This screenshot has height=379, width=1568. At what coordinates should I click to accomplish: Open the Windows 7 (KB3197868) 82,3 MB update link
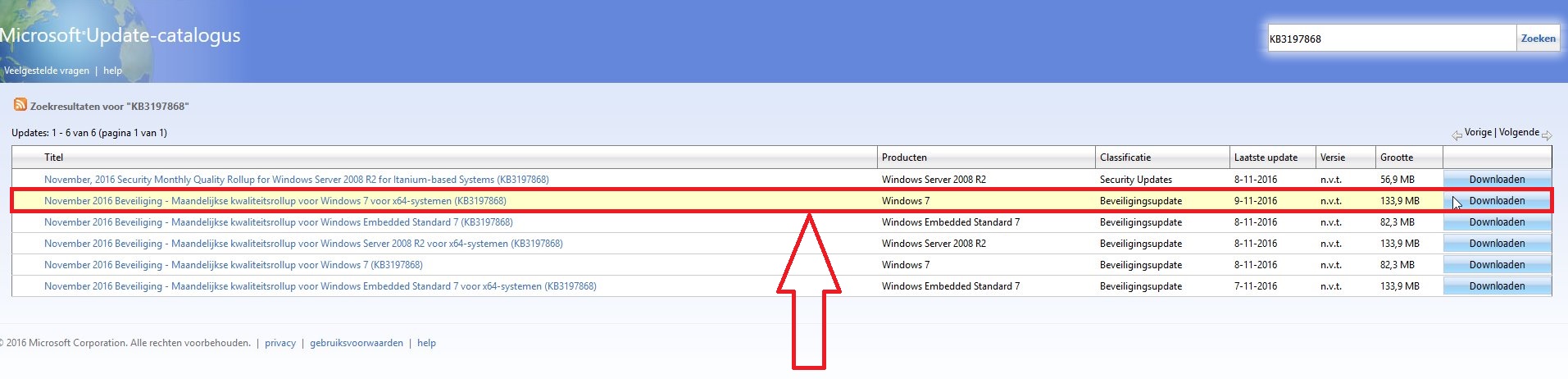pyautogui.click(x=234, y=265)
